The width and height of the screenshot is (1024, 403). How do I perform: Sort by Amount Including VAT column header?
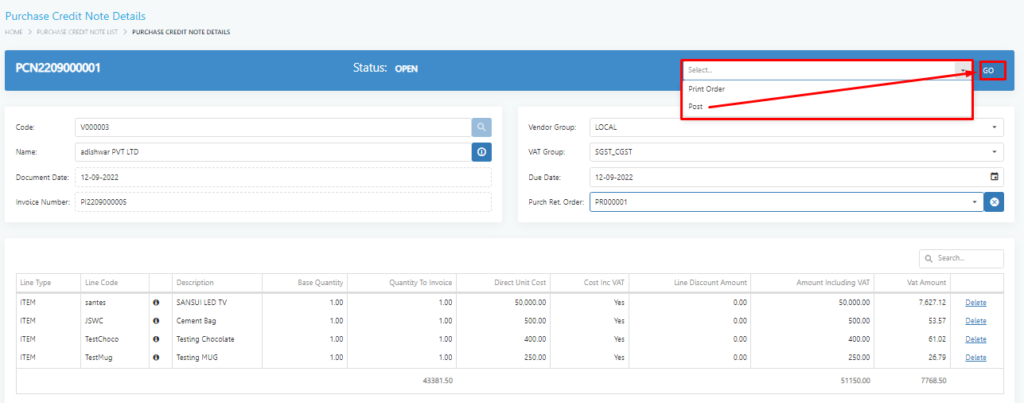tap(833, 283)
